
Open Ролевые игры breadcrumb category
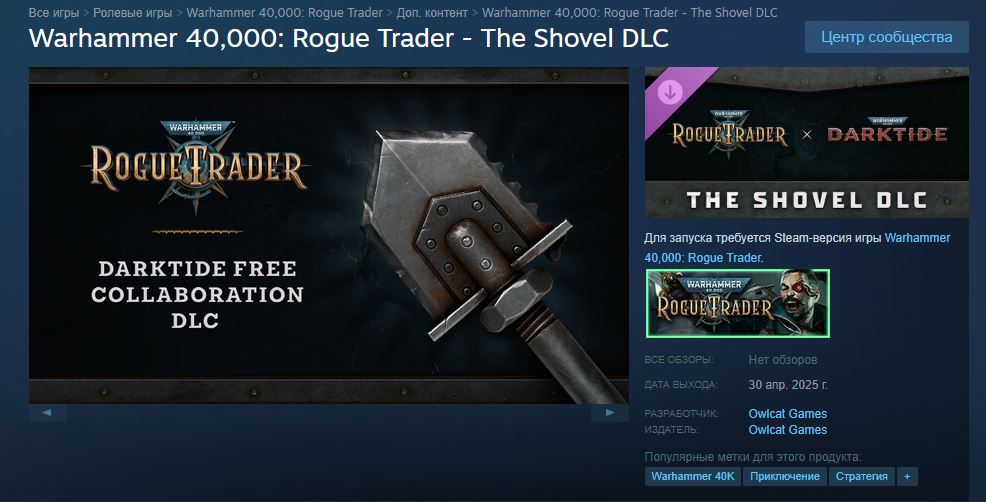(132, 13)
